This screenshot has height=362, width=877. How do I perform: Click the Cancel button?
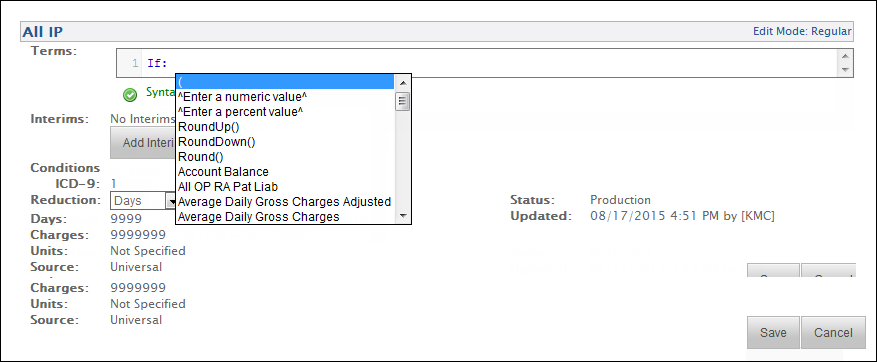(833, 333)
